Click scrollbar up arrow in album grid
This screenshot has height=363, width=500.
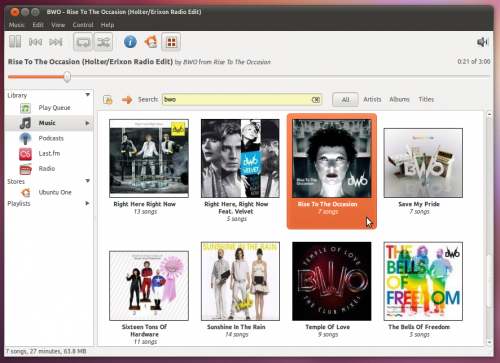click(489, 114)
